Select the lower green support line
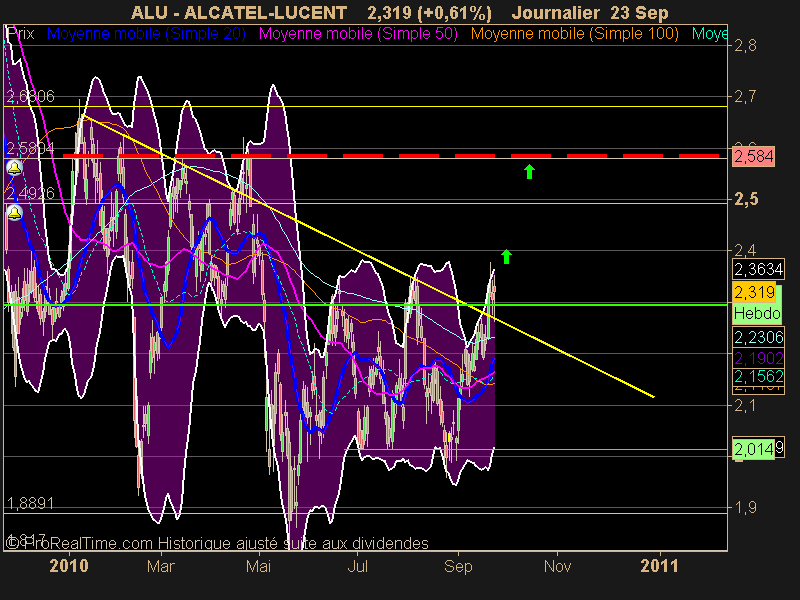The image size is (800, 600). (x=537, y=449)
